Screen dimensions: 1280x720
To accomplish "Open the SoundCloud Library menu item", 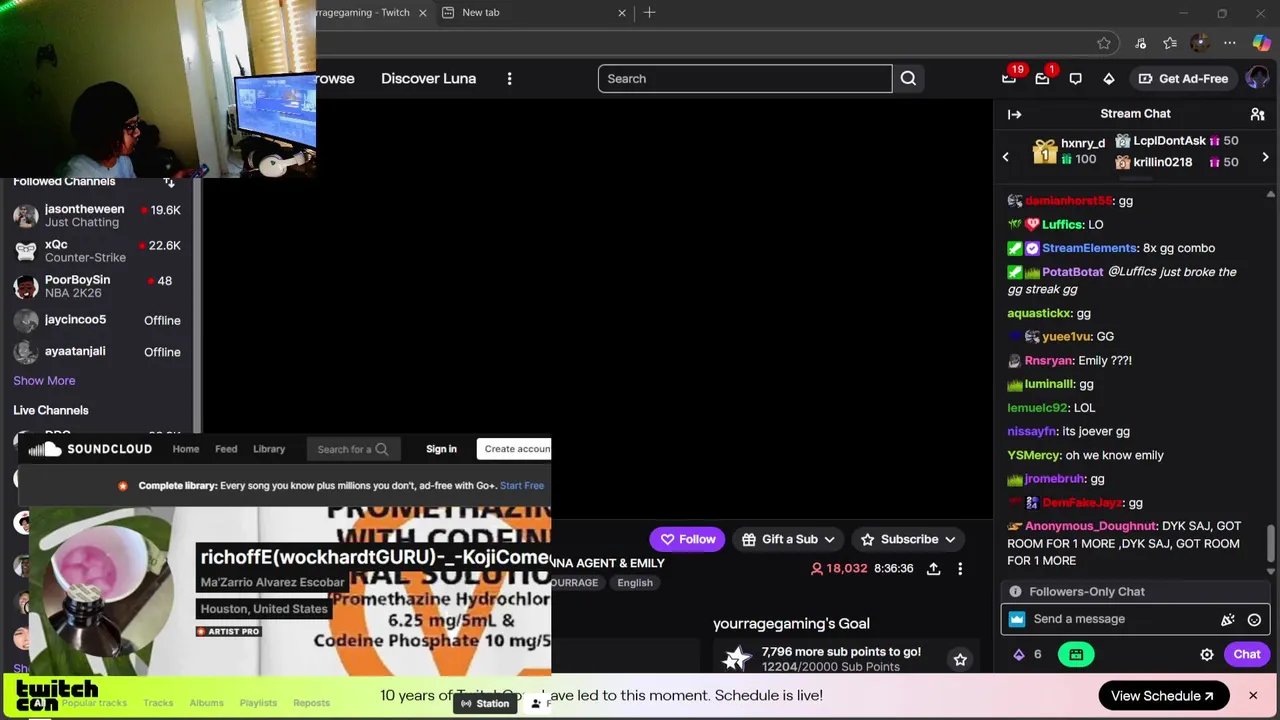I will (x=269, y=449).
